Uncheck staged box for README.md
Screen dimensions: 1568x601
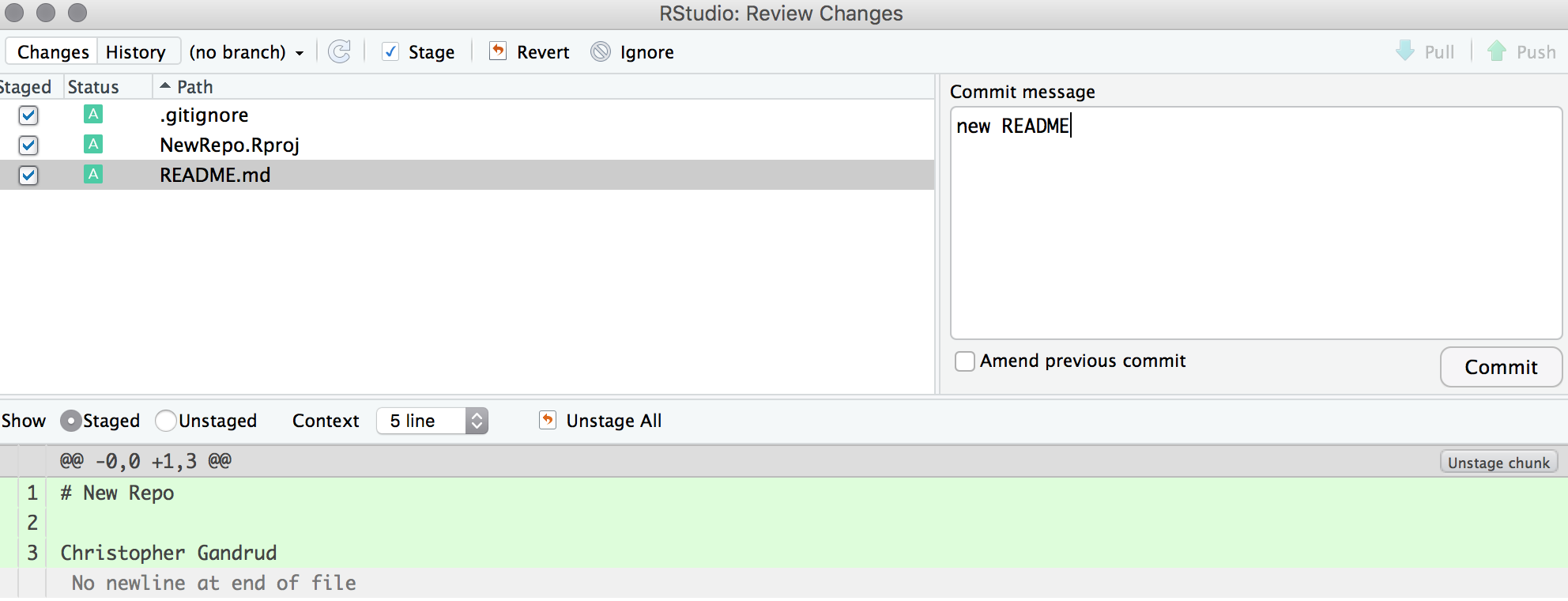[28, 176]
